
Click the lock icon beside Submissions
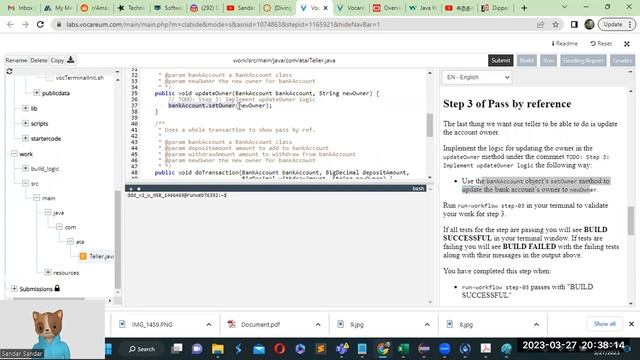57,288
